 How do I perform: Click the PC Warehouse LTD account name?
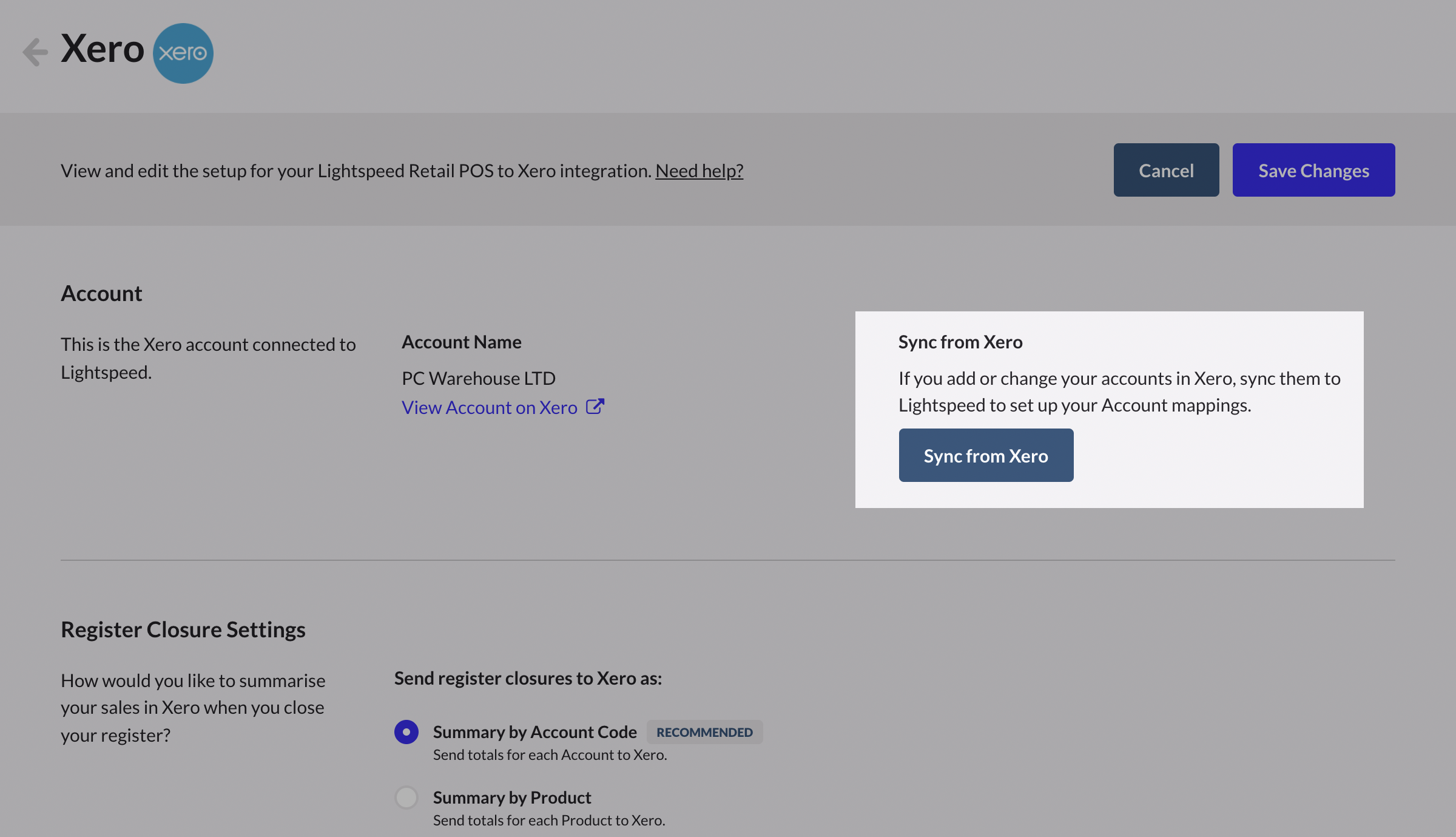click(479, 378)
